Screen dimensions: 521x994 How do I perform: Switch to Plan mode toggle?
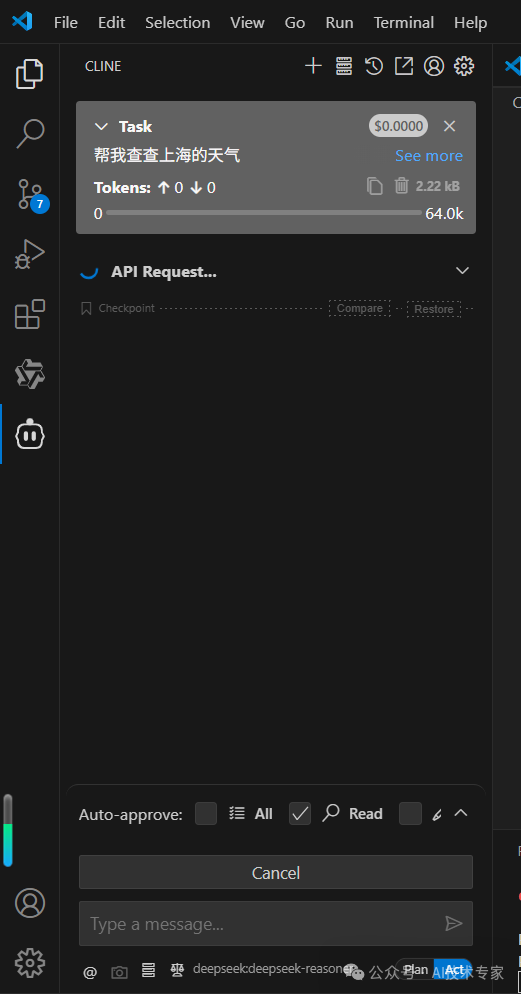(416, 970)
